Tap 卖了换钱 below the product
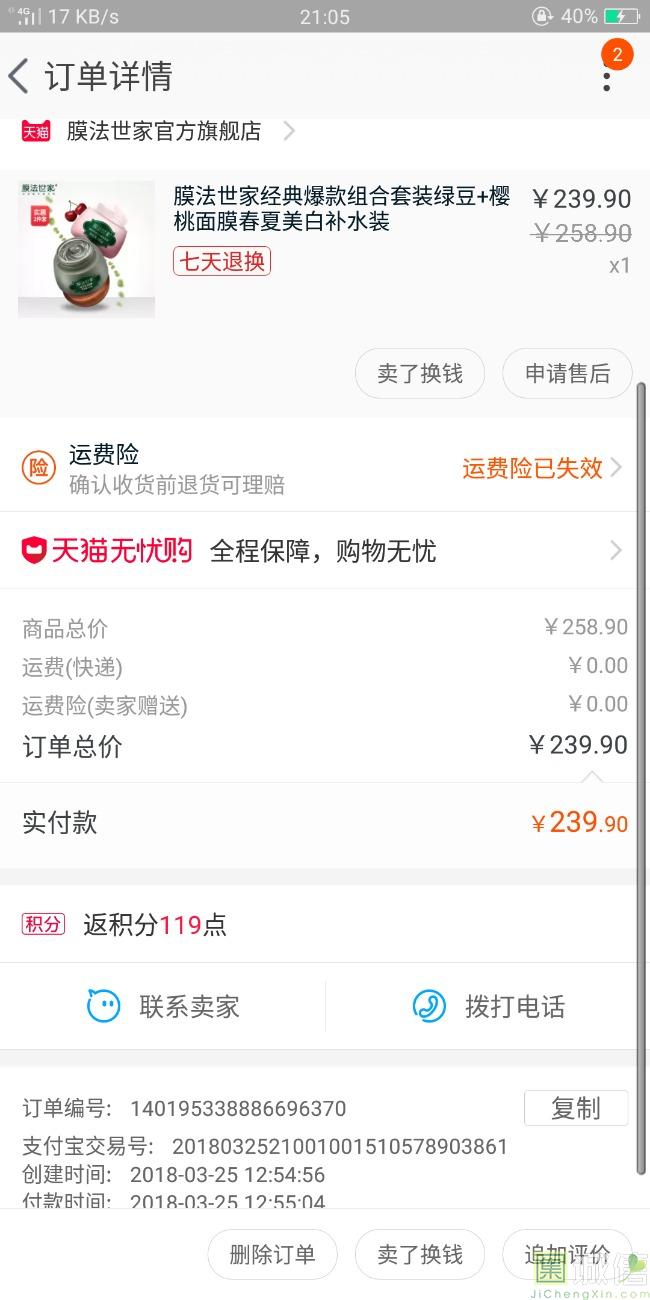This screenshot has width=650, height=1300. [420, 374]
